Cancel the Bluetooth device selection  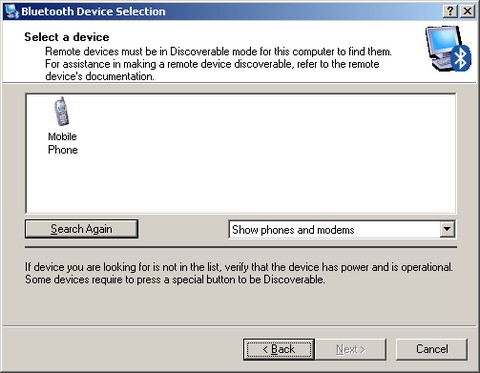[x=432, y=349]
